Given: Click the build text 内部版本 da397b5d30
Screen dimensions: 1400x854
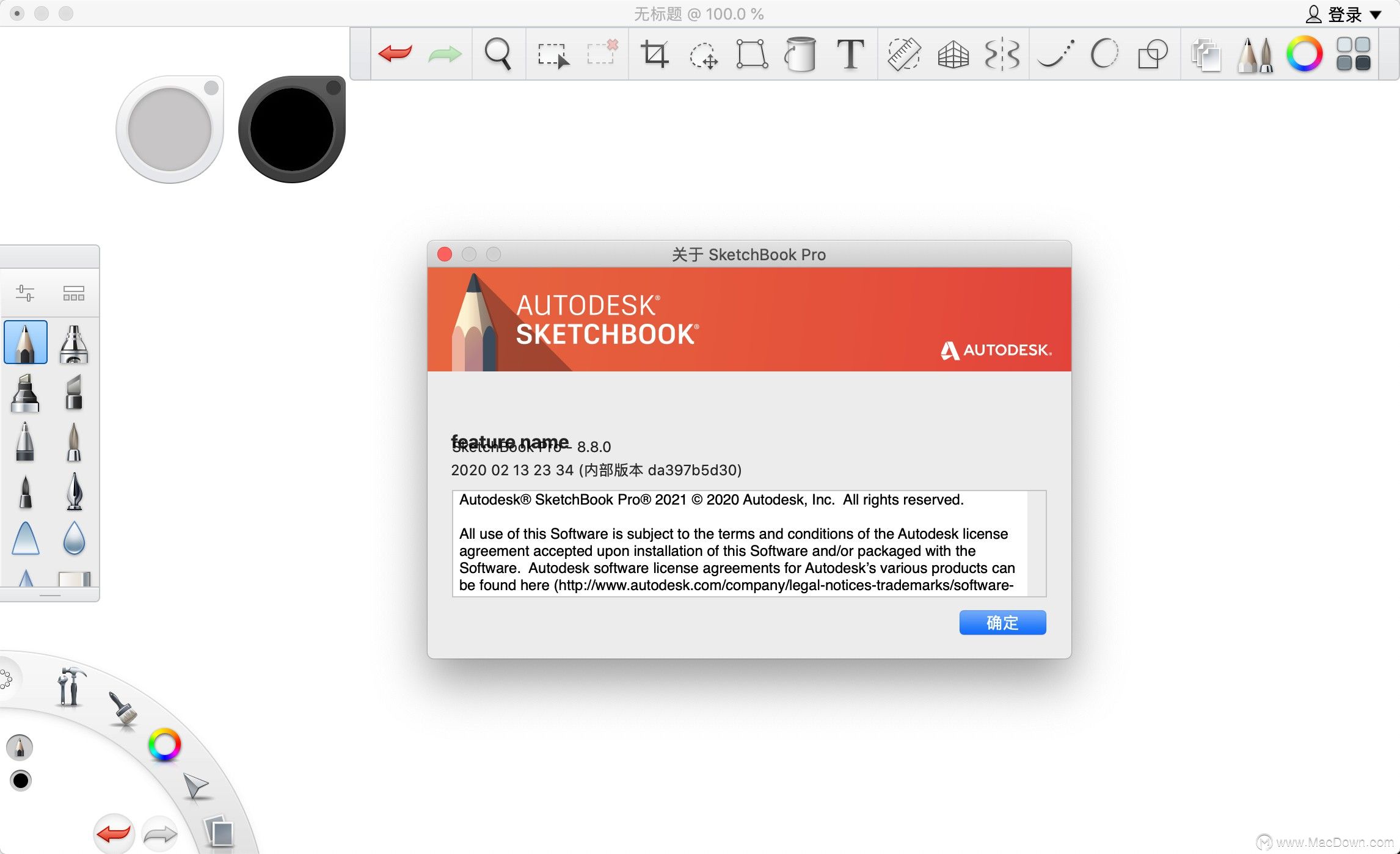Looking at the screenshot, I should point(660,470).
